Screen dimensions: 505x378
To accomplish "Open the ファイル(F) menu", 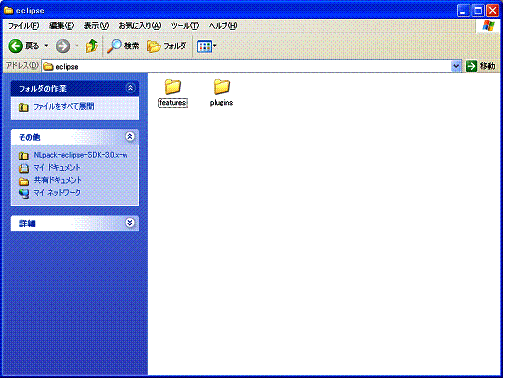I will tap(23, 26).
